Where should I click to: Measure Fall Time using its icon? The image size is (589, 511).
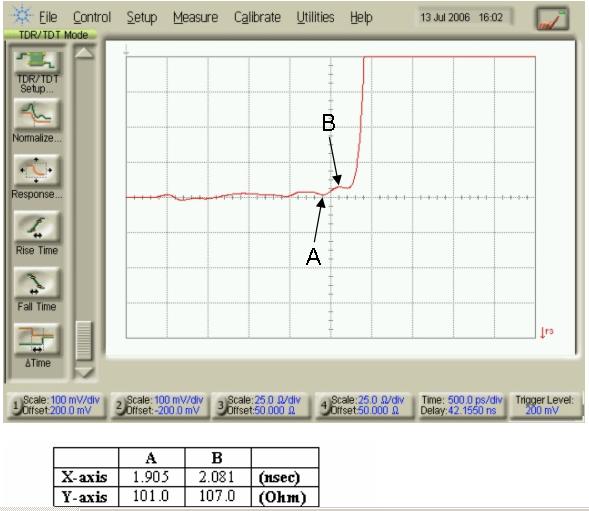pyautogui.click(x=36, y=283)
